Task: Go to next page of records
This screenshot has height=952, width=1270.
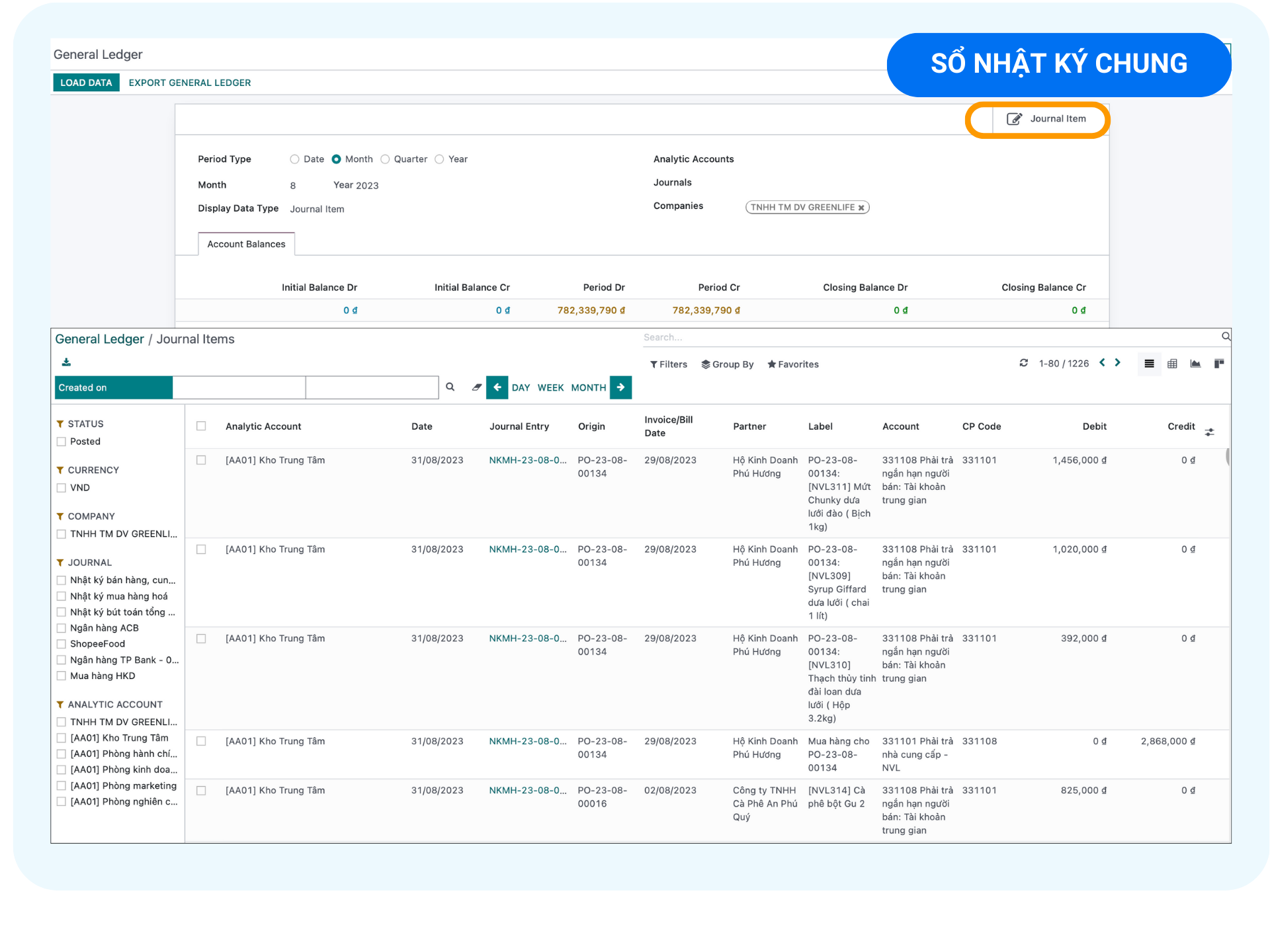Action: (1118, 362)
